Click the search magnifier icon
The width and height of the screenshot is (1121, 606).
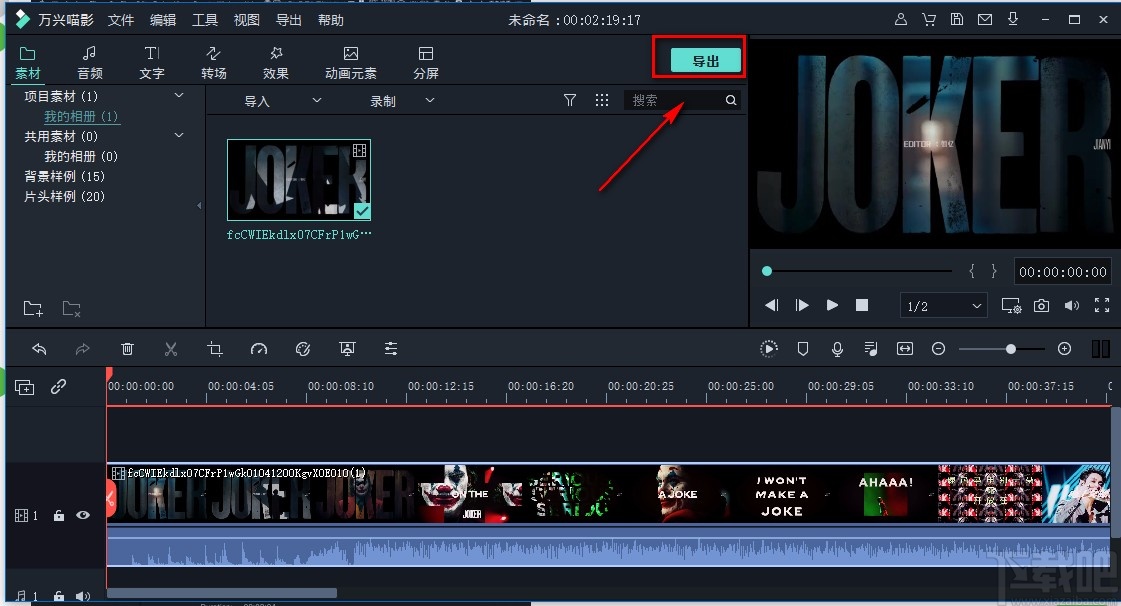731,100
